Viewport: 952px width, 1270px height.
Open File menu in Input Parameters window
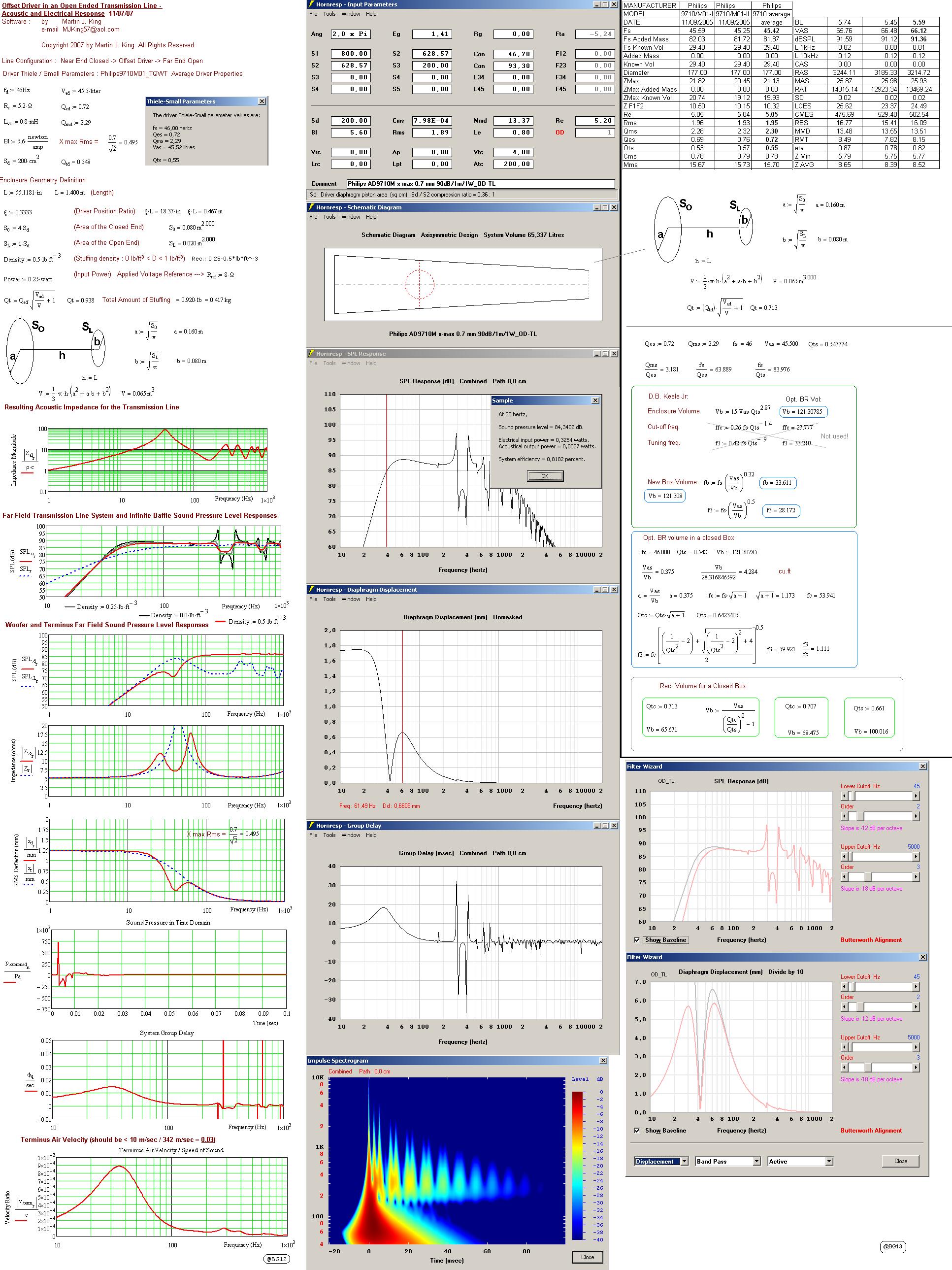pyautogui.click(x=313, y=14)
